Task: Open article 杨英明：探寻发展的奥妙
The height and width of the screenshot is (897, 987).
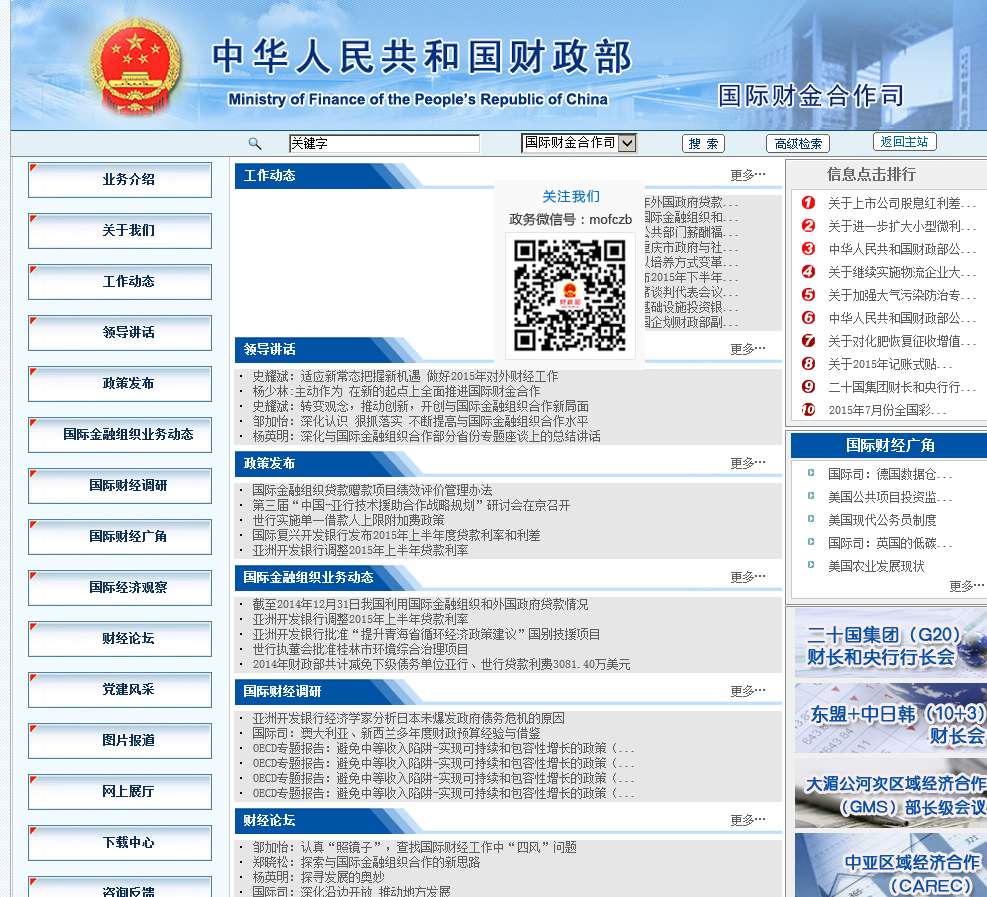Action: tap(319, 877)
